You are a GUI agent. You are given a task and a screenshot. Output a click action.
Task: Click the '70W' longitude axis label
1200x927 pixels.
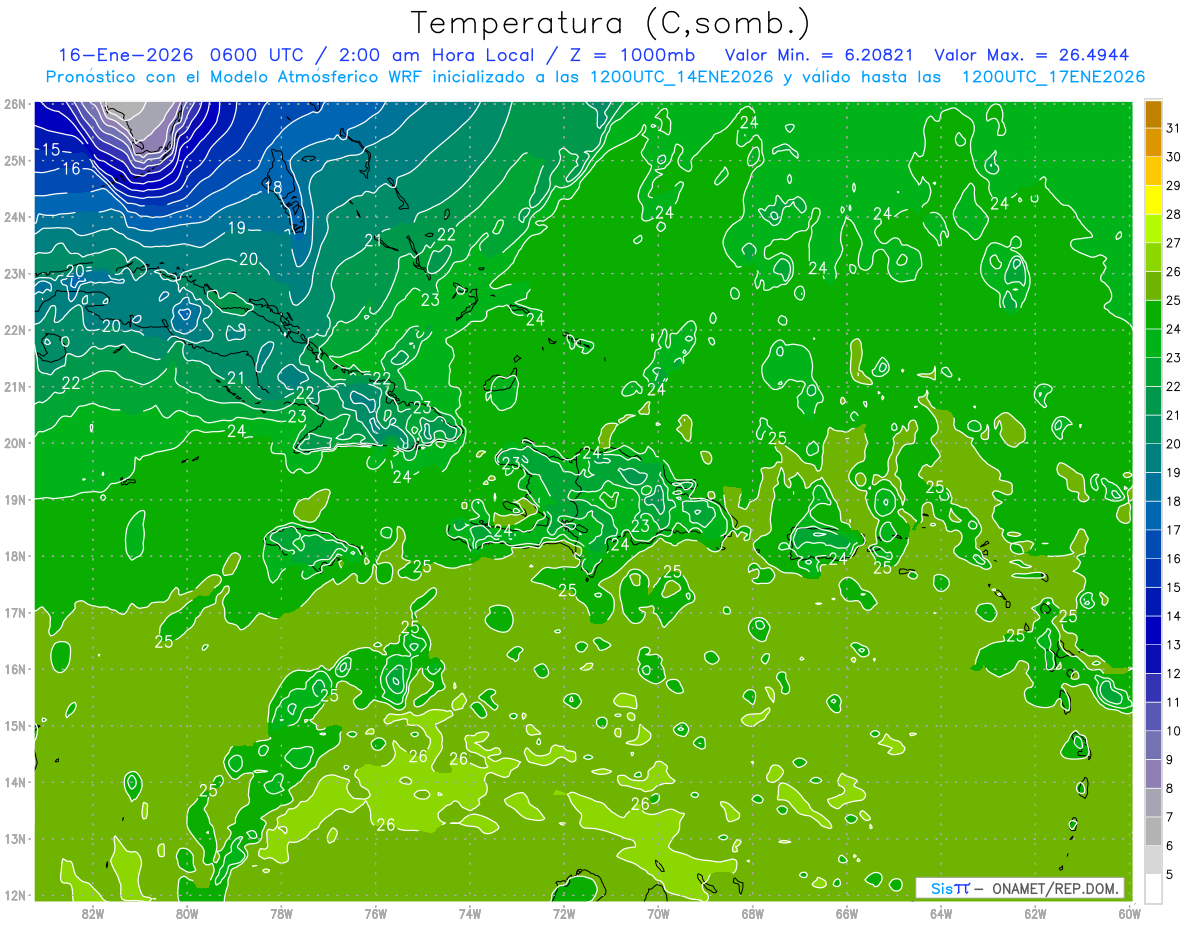coord(658,913)
